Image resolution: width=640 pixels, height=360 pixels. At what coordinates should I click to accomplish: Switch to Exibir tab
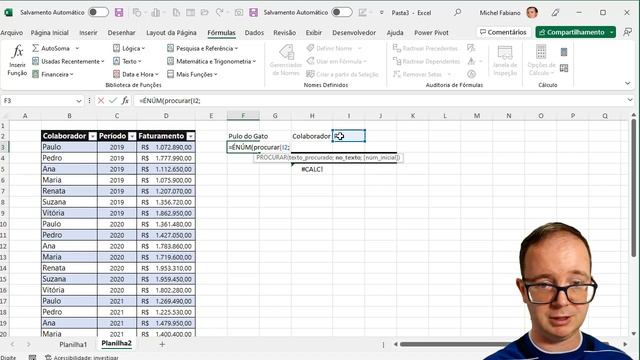coord(313,33)
